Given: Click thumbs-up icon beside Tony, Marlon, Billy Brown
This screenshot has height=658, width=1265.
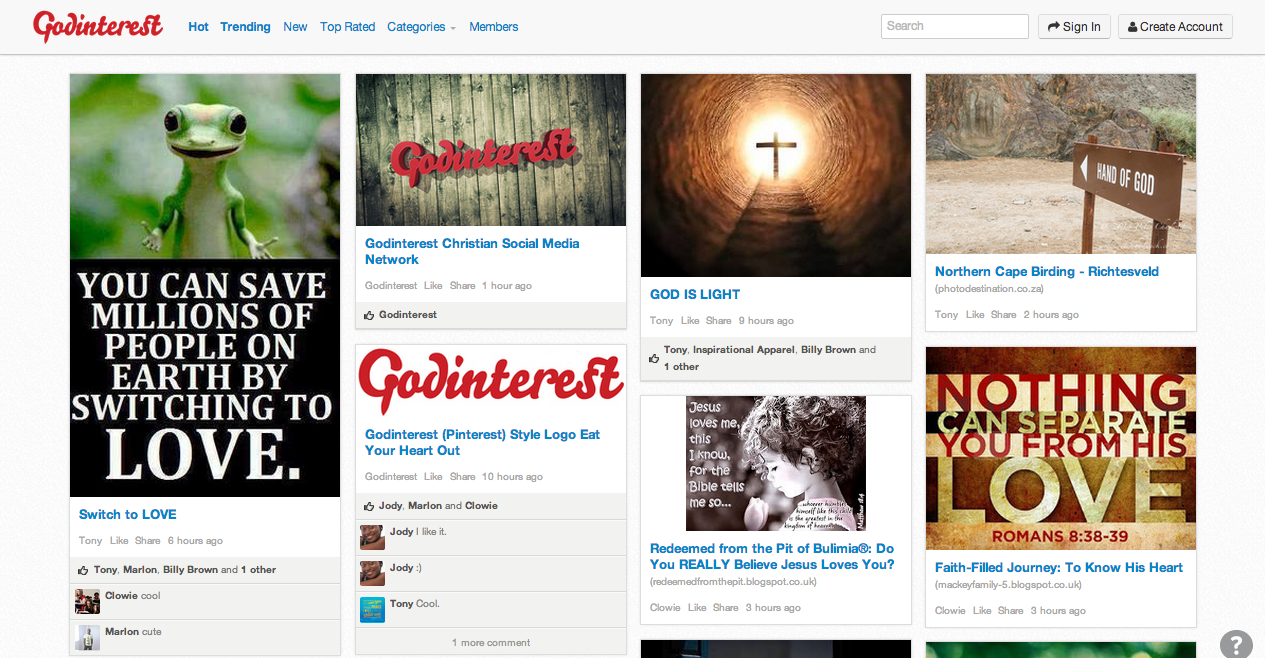Looking at the screenshot, I should 83,570.
